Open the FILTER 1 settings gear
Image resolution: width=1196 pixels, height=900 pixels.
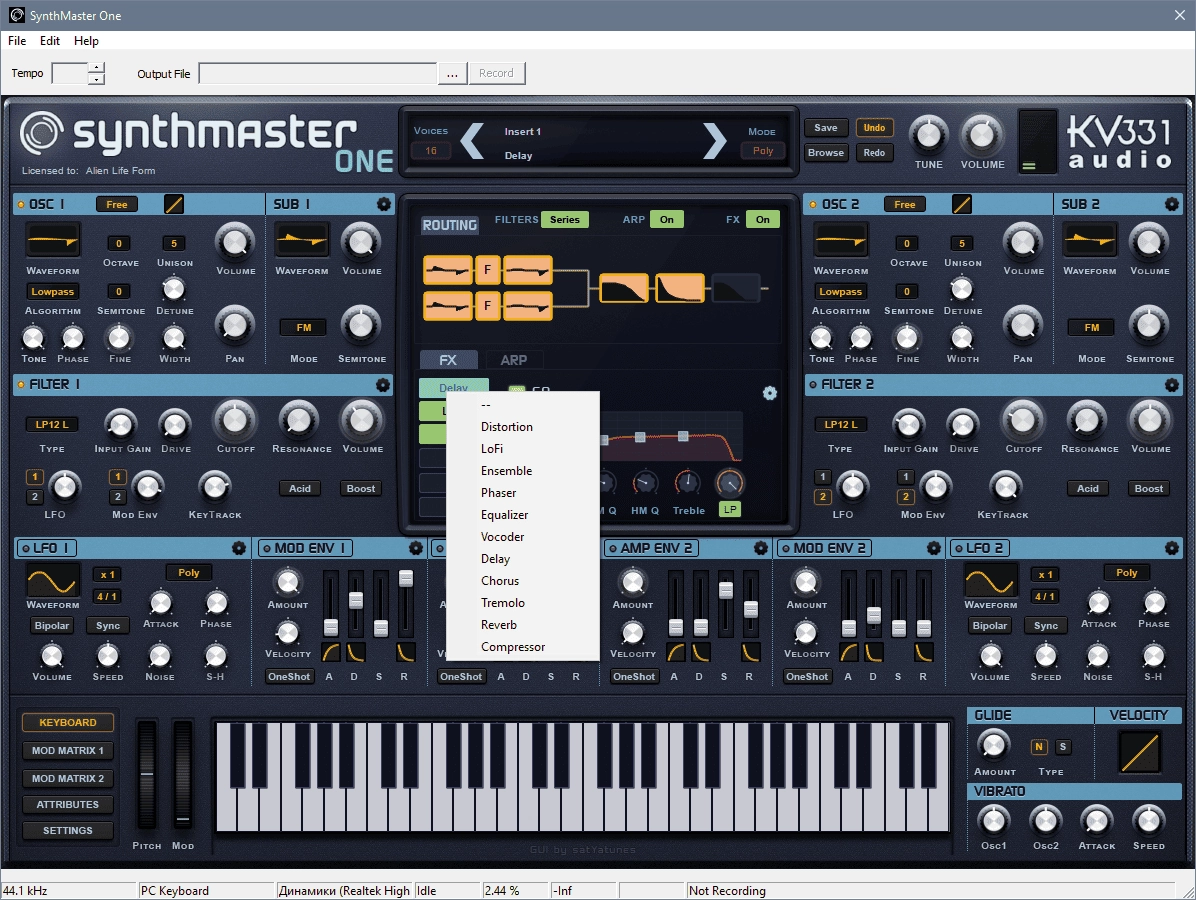pos(383,385)
